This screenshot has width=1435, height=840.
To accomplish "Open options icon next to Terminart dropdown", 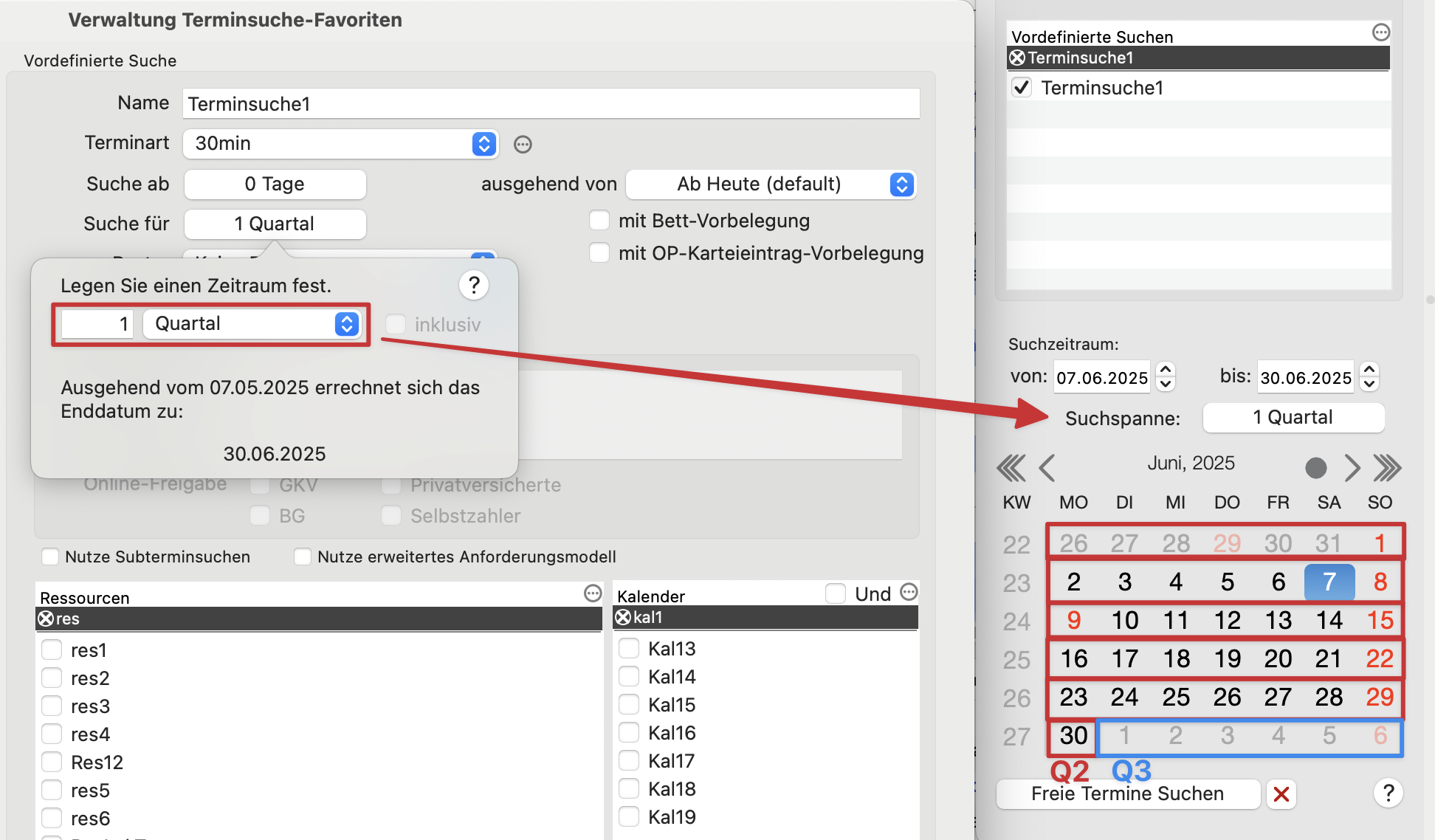I will click(x=523, y=144).
